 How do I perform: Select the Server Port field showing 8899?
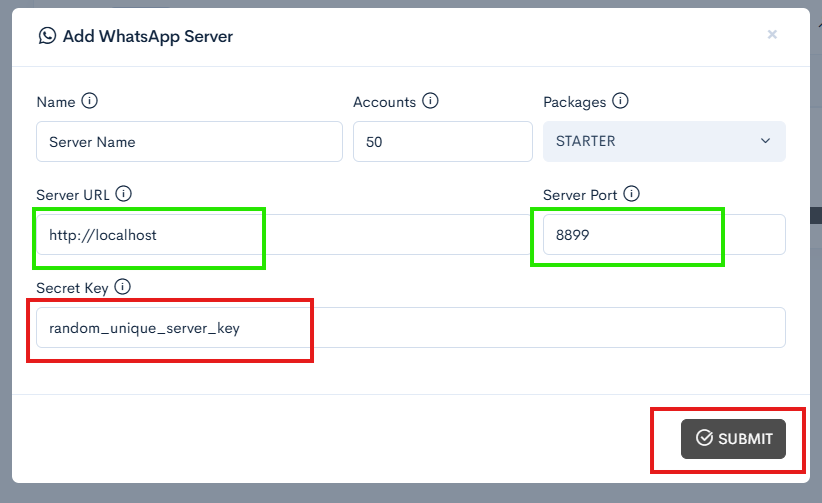pos(657,235)
